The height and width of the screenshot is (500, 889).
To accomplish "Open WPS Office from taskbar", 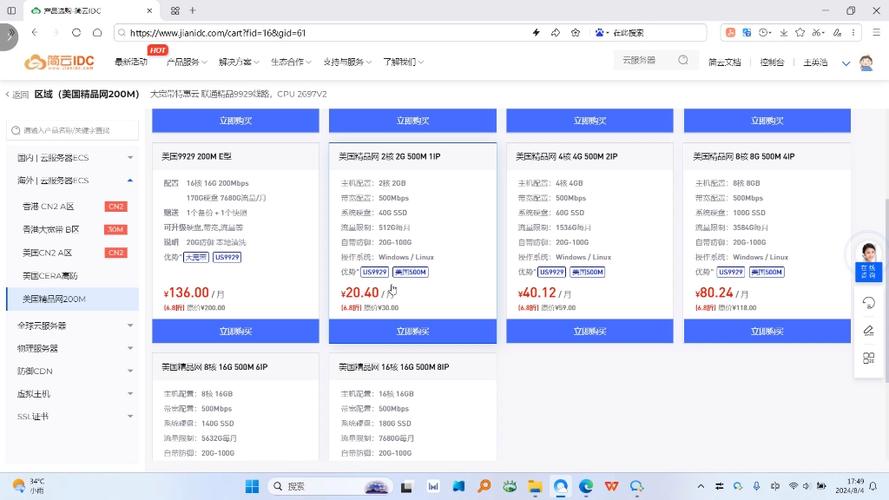I will [611, 486].
